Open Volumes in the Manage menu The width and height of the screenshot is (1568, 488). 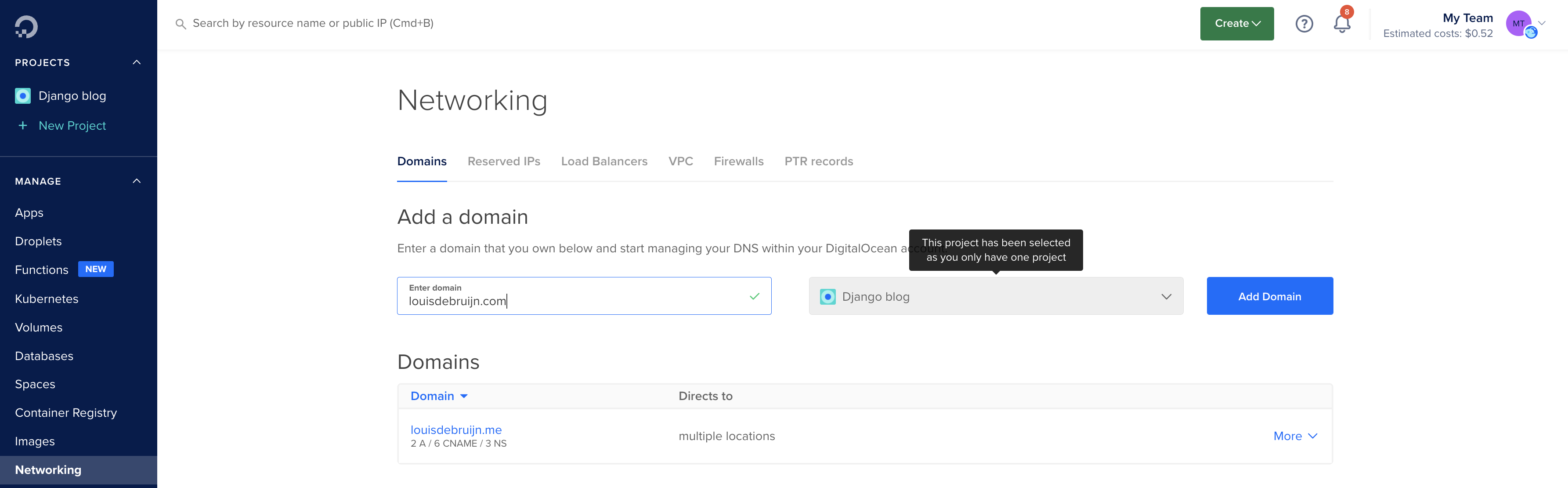pos(38,328)
